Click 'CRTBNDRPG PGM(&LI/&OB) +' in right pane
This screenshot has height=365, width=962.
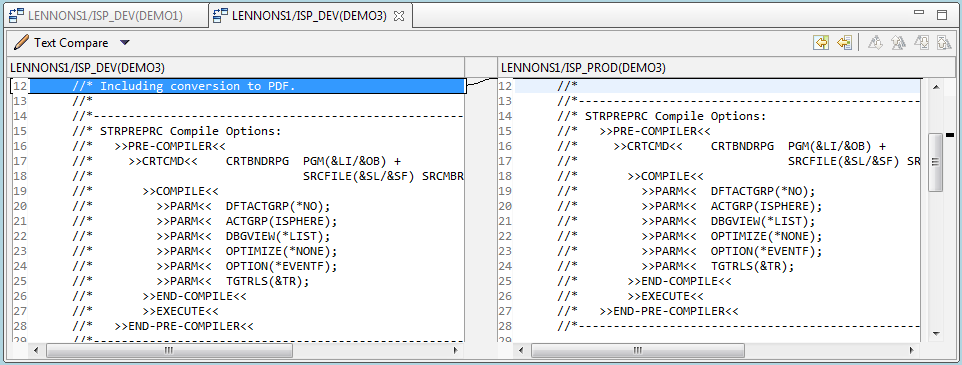pos(798,146)
